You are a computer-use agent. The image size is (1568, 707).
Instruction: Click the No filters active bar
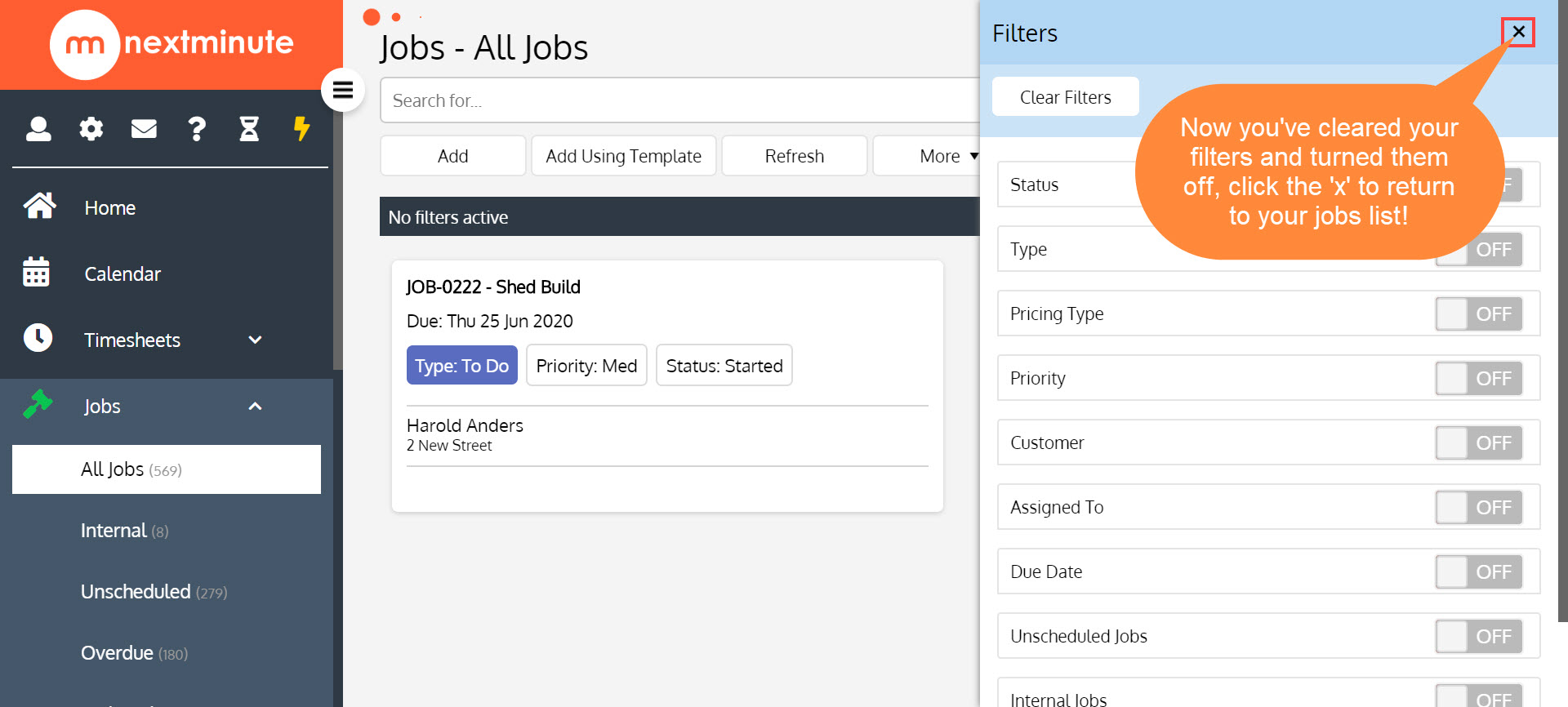click(679, 216)
